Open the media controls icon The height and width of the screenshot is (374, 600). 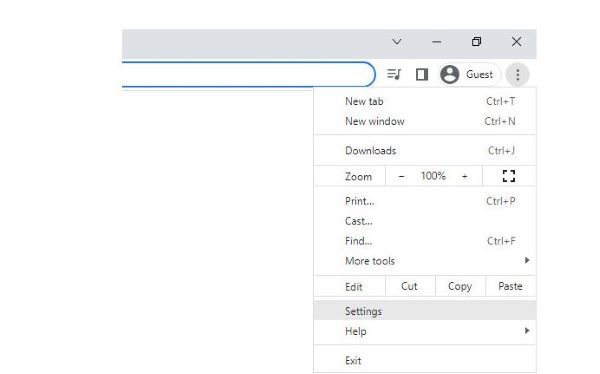coord(394,74)
